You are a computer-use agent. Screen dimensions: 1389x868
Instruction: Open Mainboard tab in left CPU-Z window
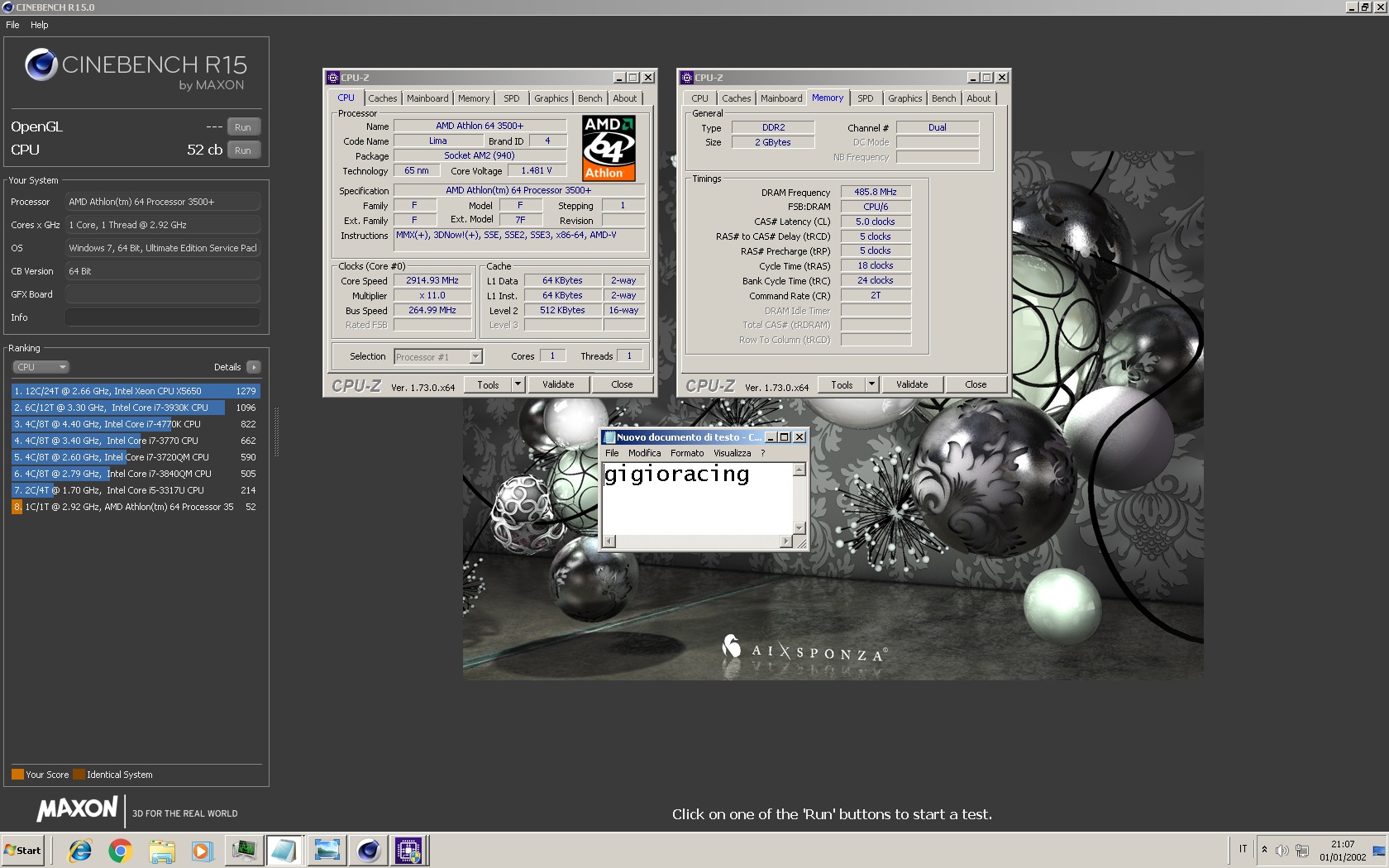tap(427, 98)
